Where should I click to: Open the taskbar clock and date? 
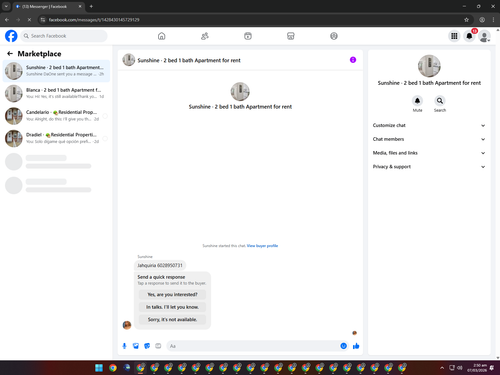pos(477,368)
